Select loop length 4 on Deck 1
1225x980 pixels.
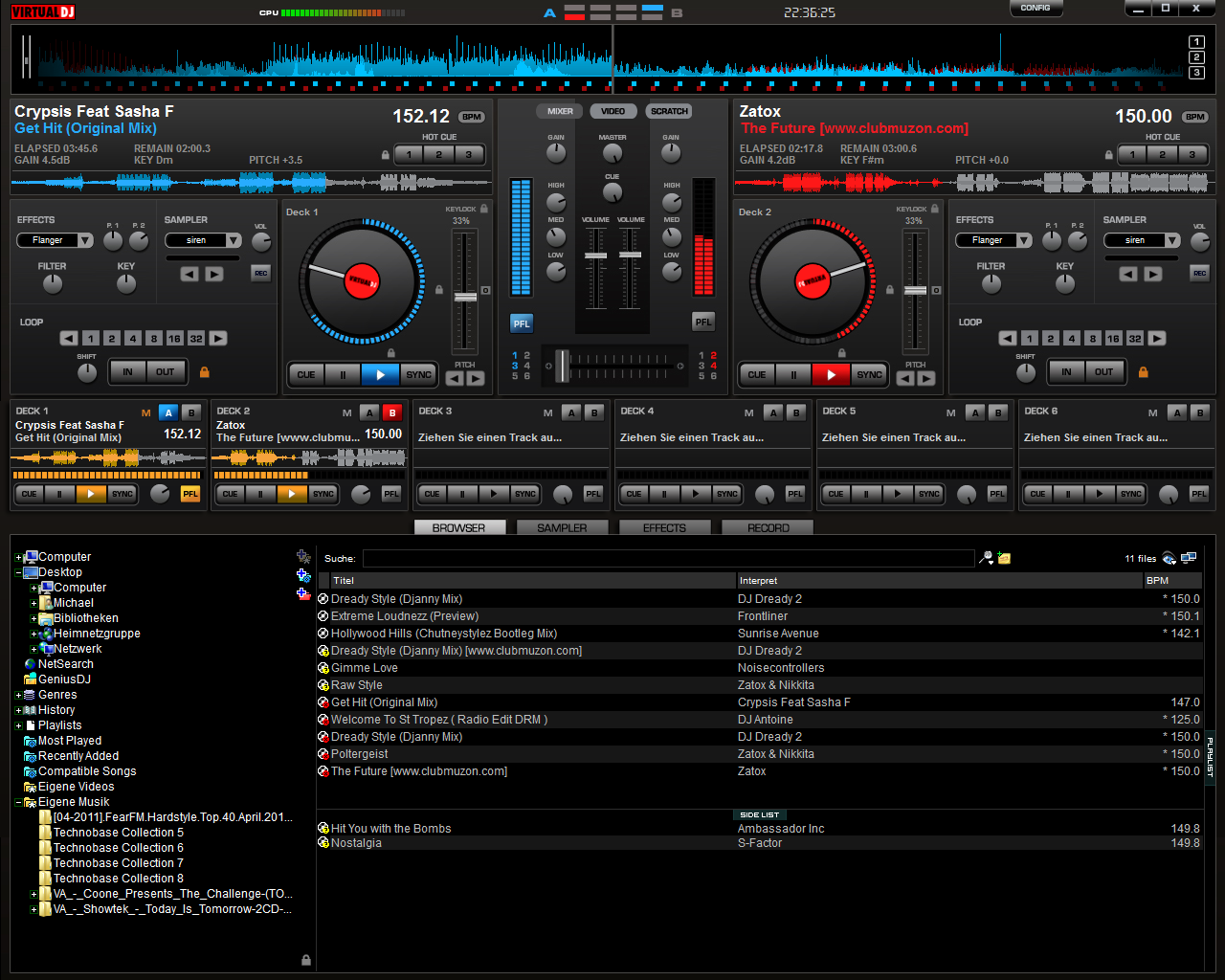pyautogui.click(x=133, y=338)
